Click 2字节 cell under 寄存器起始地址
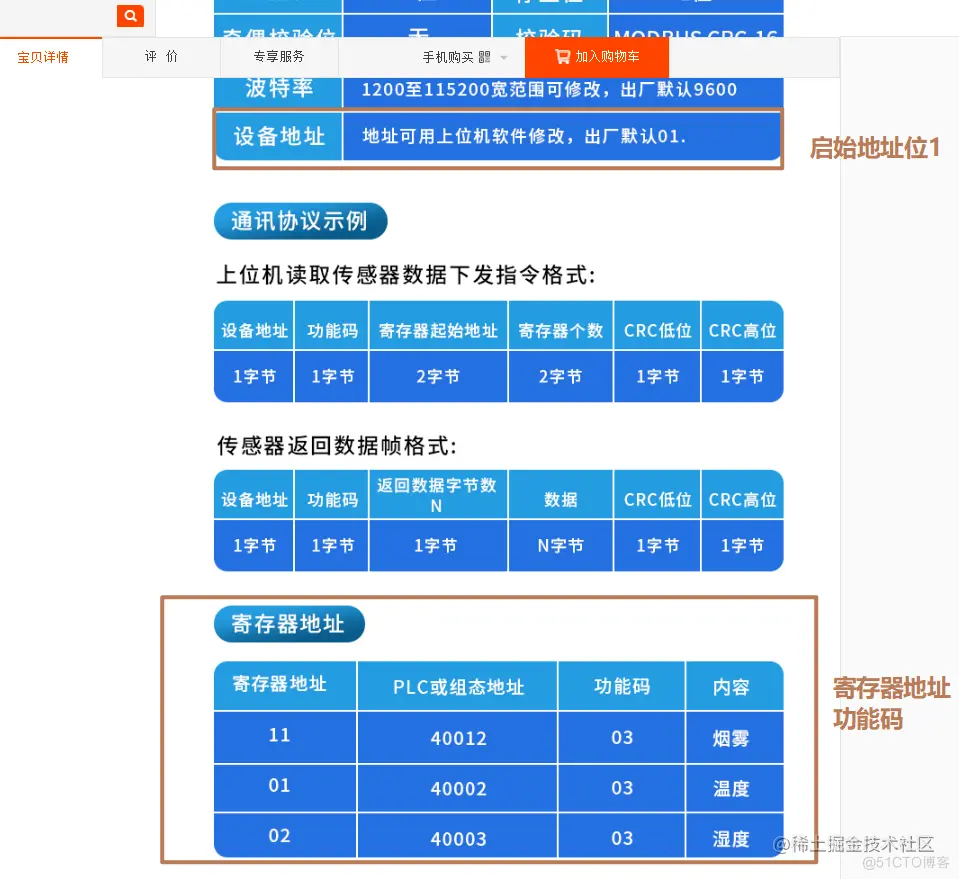Viewport: 959px width, 879px height. (438, 376)
